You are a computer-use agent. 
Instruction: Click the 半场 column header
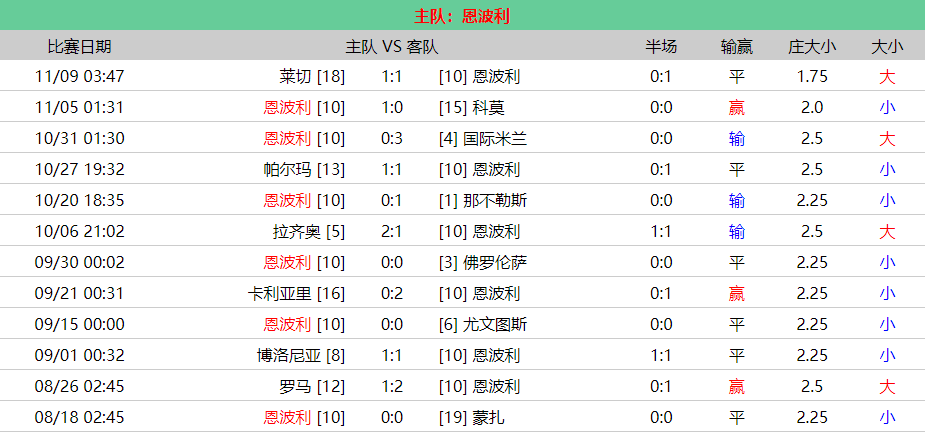pos(660,46)
